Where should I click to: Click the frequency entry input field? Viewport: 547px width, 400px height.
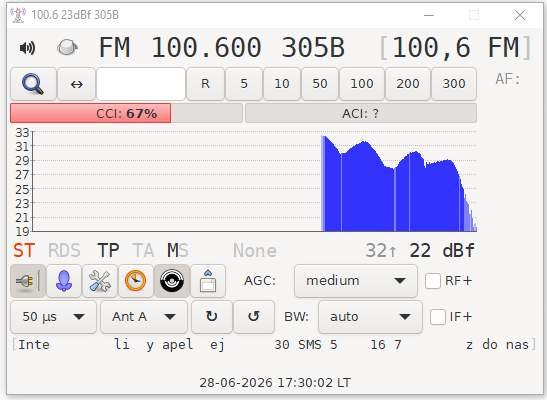141,84
